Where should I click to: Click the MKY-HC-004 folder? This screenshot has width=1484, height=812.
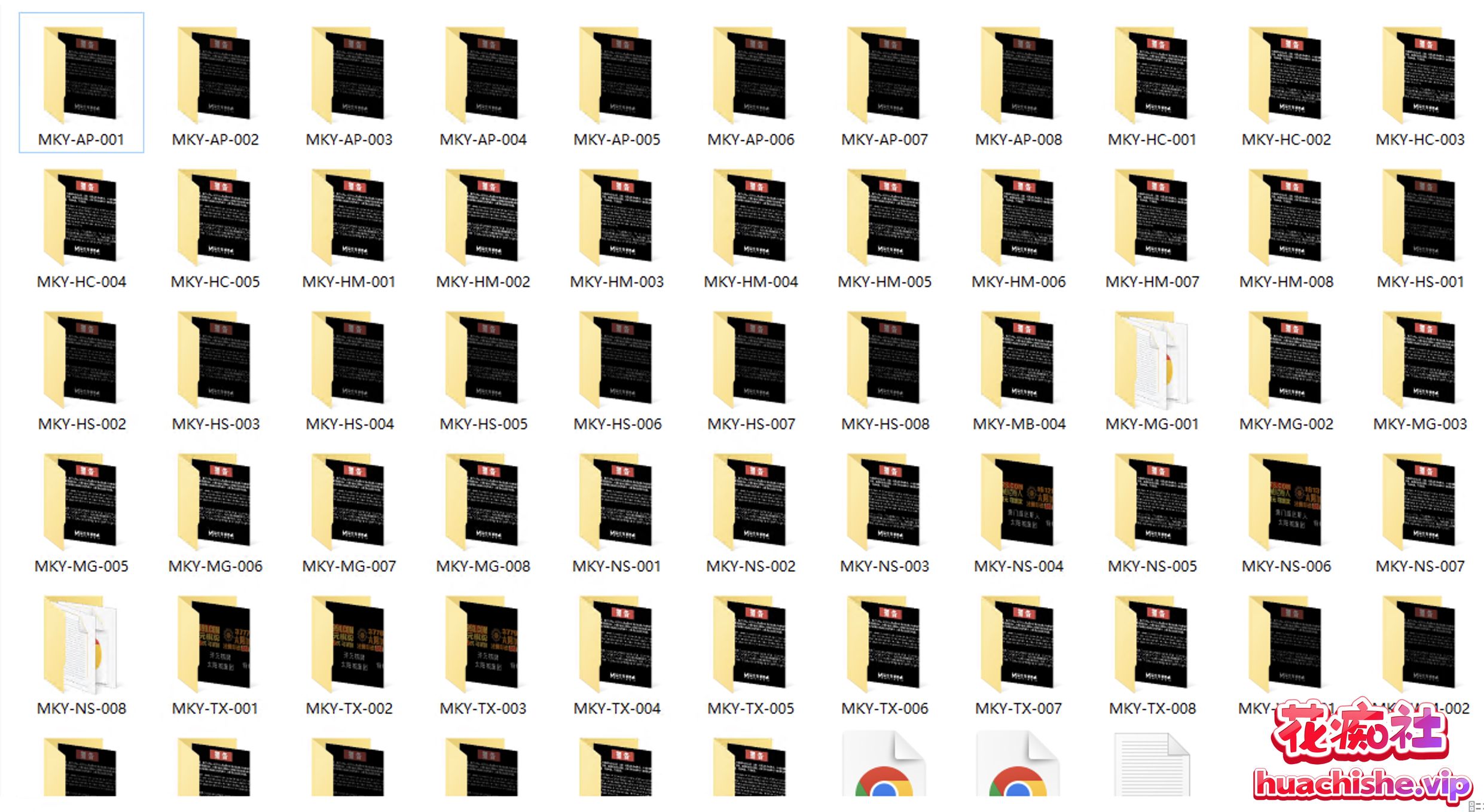pyautogui.click(x=81, y=218)
